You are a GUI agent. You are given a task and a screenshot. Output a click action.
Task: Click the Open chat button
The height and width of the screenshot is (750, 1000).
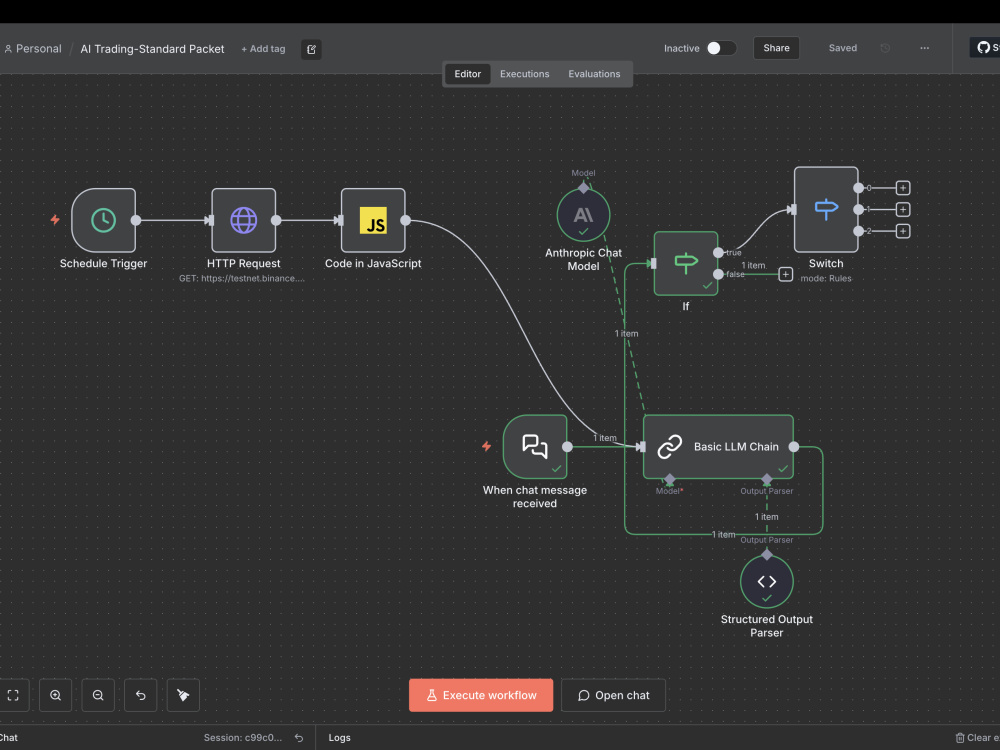point(613,695)
